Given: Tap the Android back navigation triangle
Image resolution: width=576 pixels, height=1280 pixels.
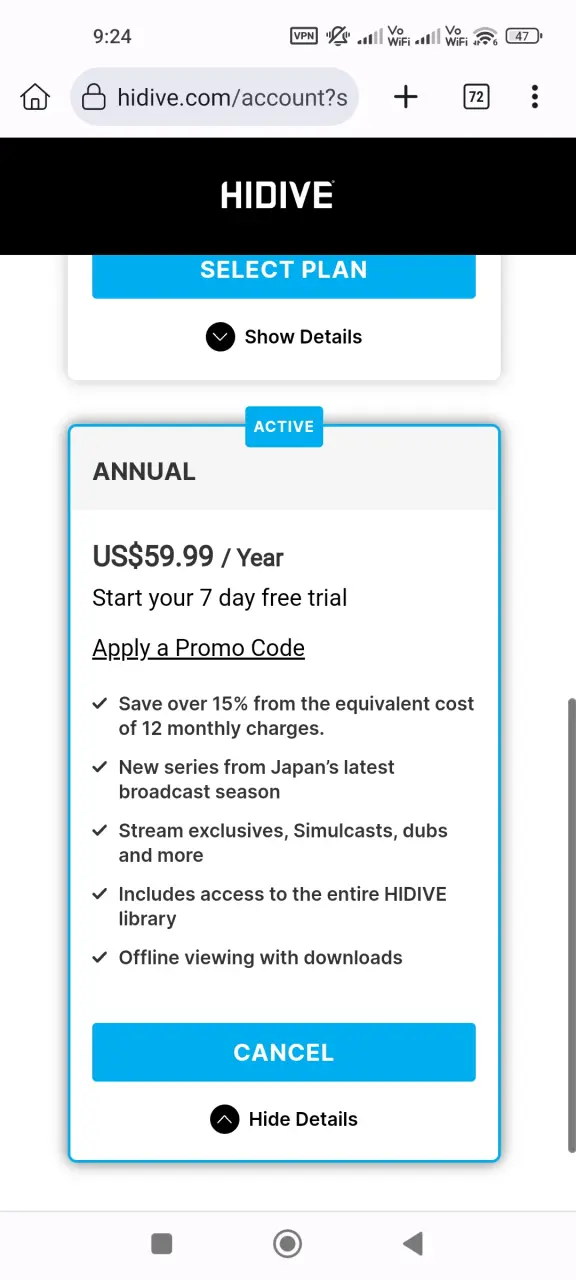Looking at the screenshot, I should pos(412,1243).
